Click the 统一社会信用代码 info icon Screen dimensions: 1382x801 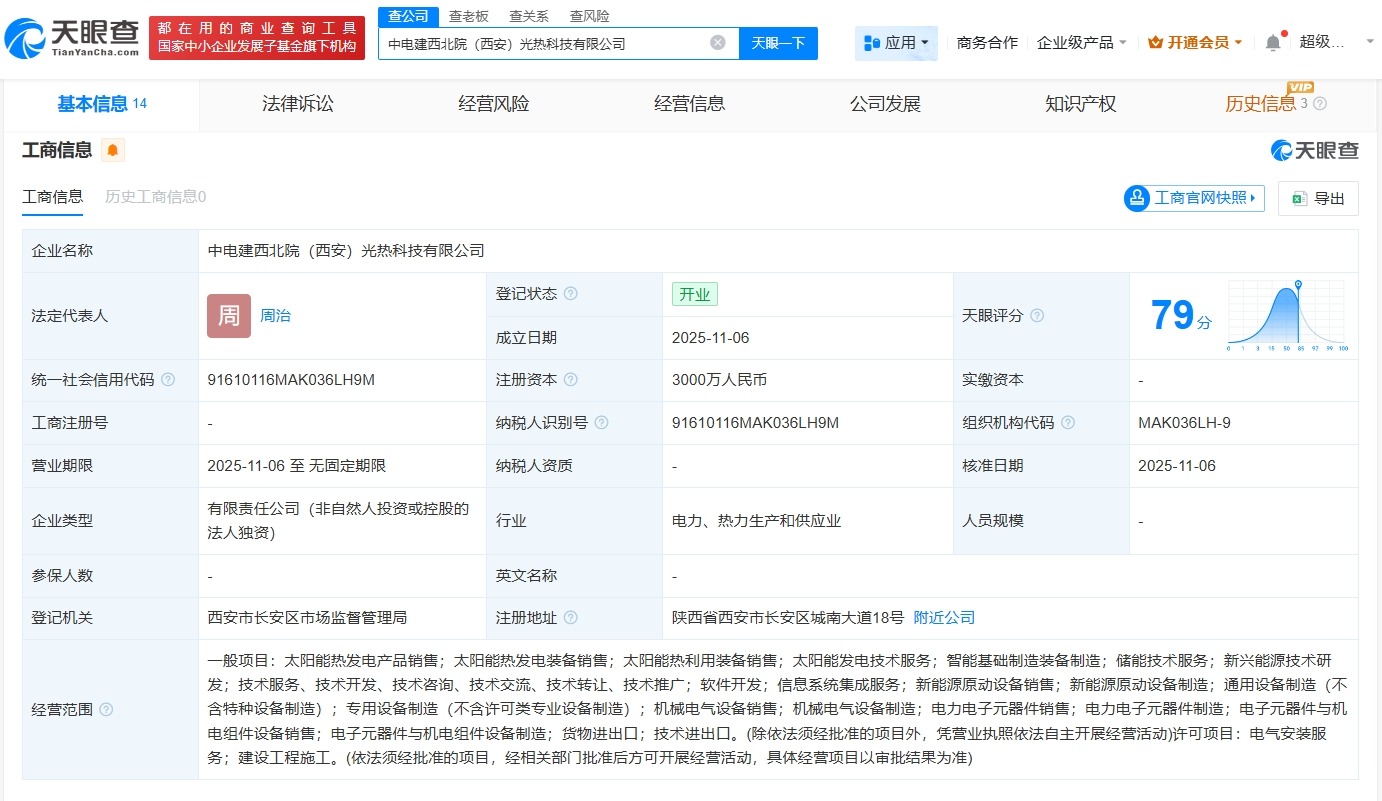point(168,380)
